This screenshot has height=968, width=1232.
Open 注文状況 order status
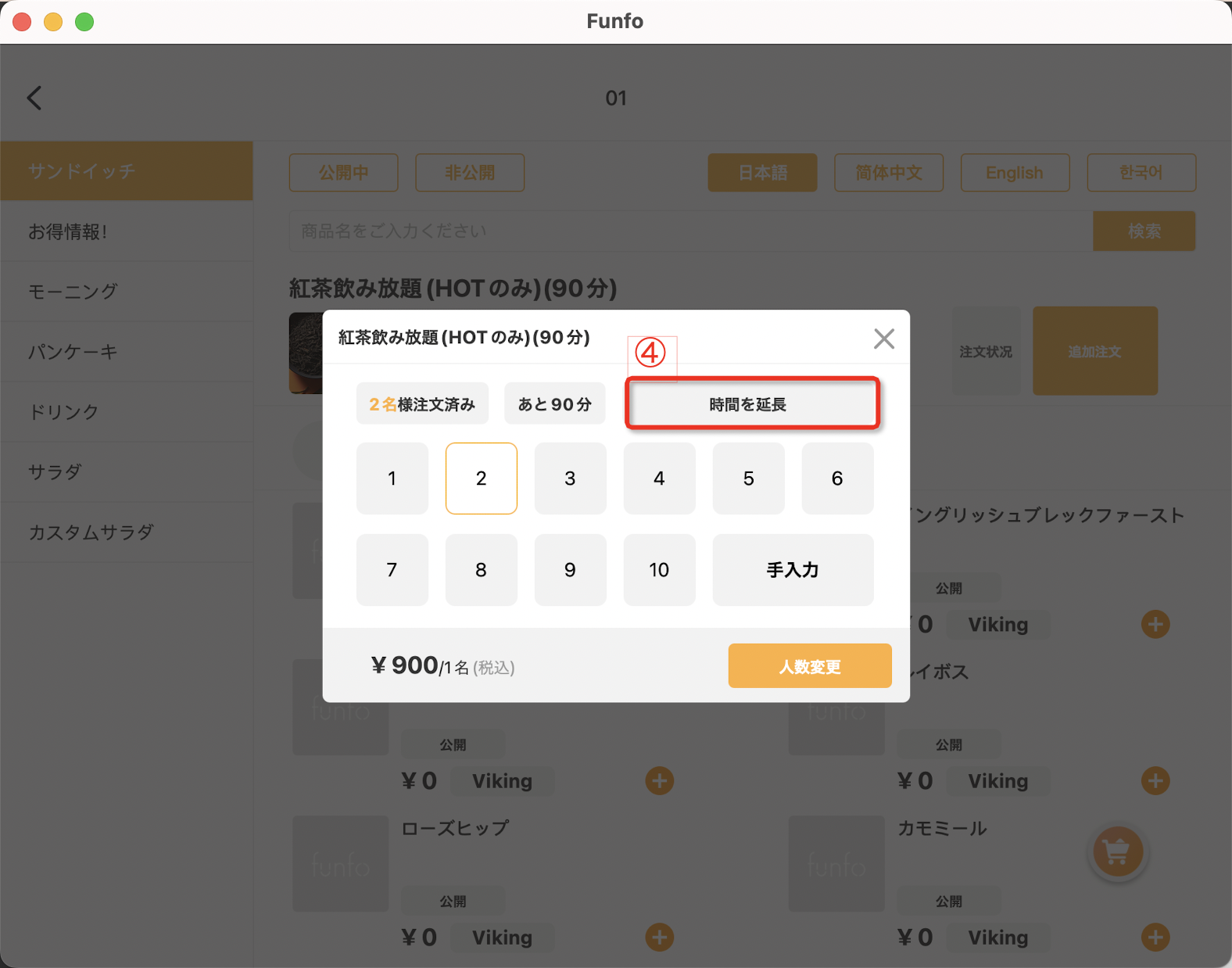[x=986, y=351]
